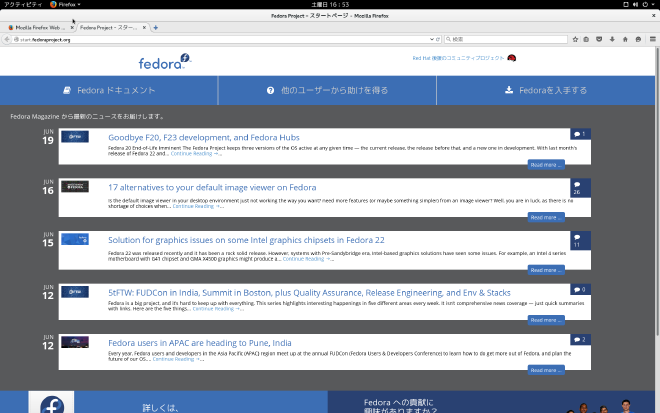Focus the 検索 search field
The width and height of the screenshot is (660, 413).
505,39
